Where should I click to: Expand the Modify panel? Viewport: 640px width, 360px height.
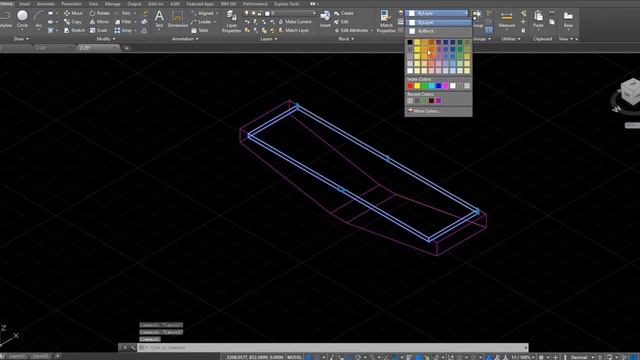coord(106,39)
